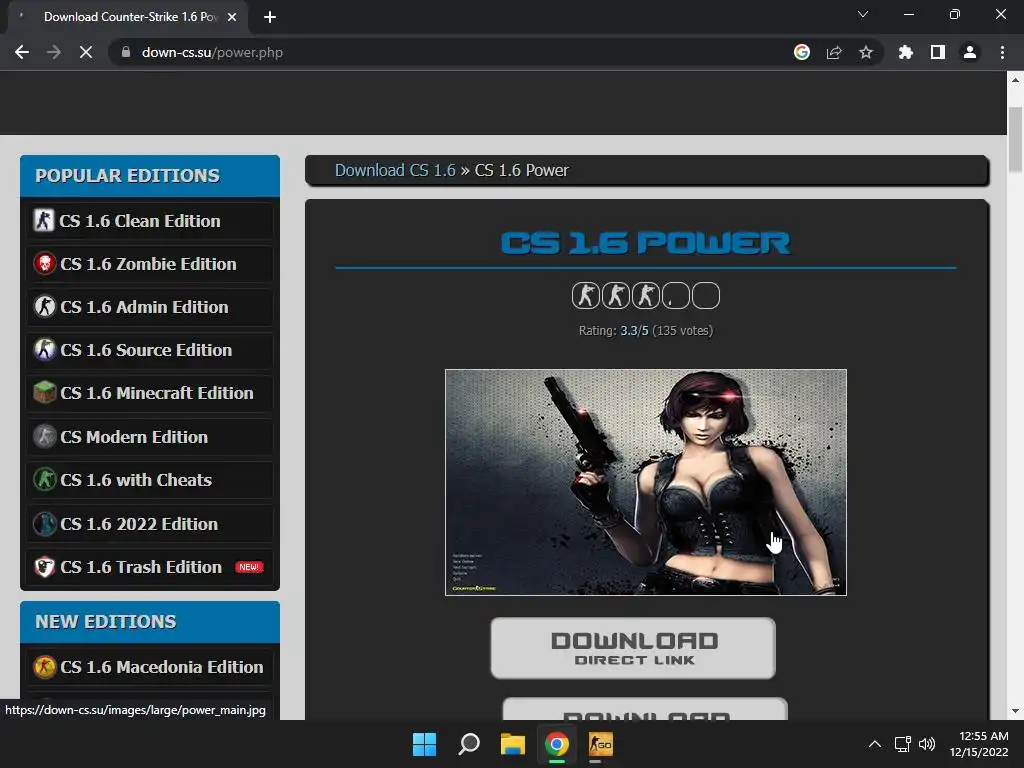1024x768 pixels.
Task: Open the Chrome three-dot menu
Action: 1002,52
